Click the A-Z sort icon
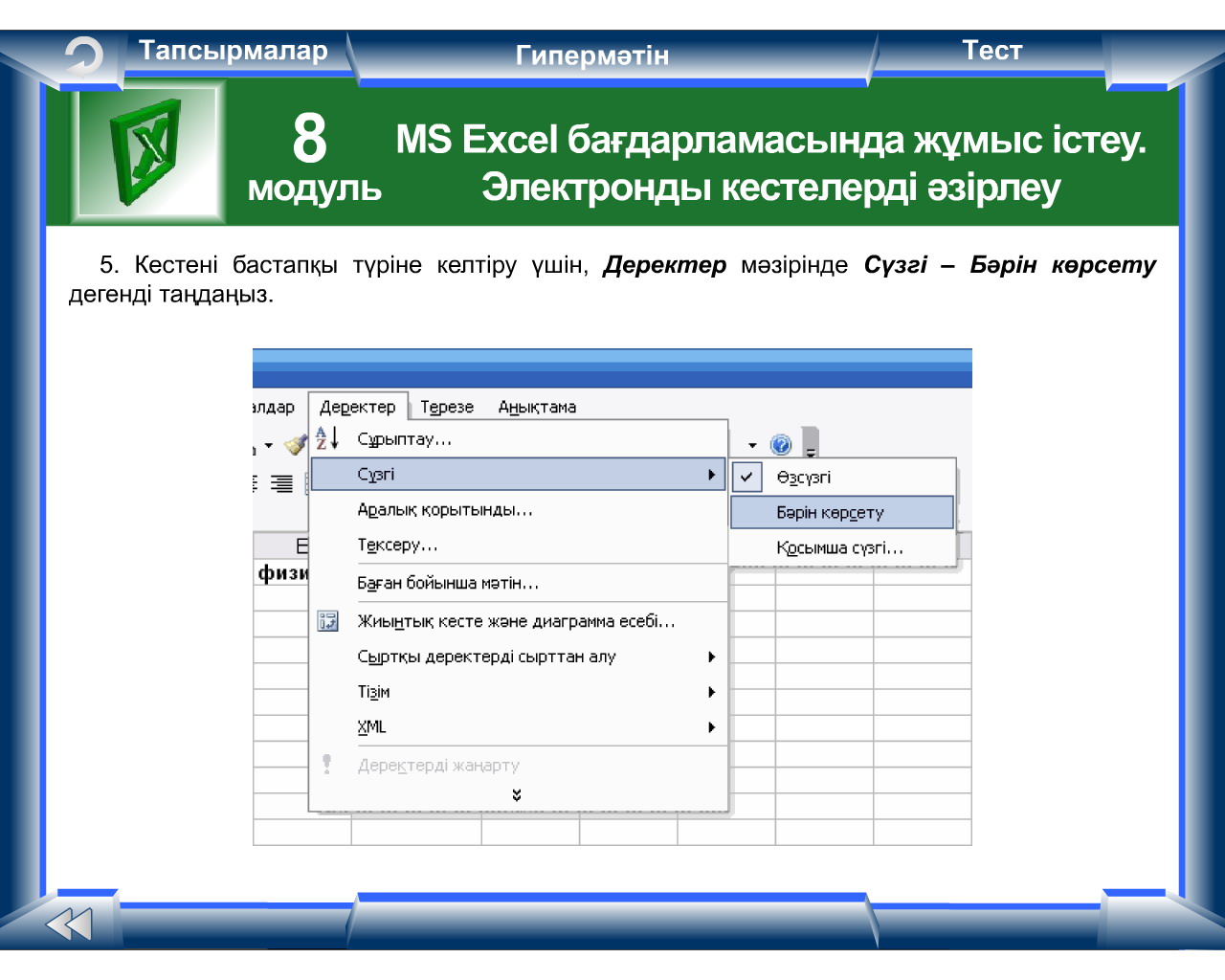Screen dimensions: 1225x980 click(x=326, y=438)
